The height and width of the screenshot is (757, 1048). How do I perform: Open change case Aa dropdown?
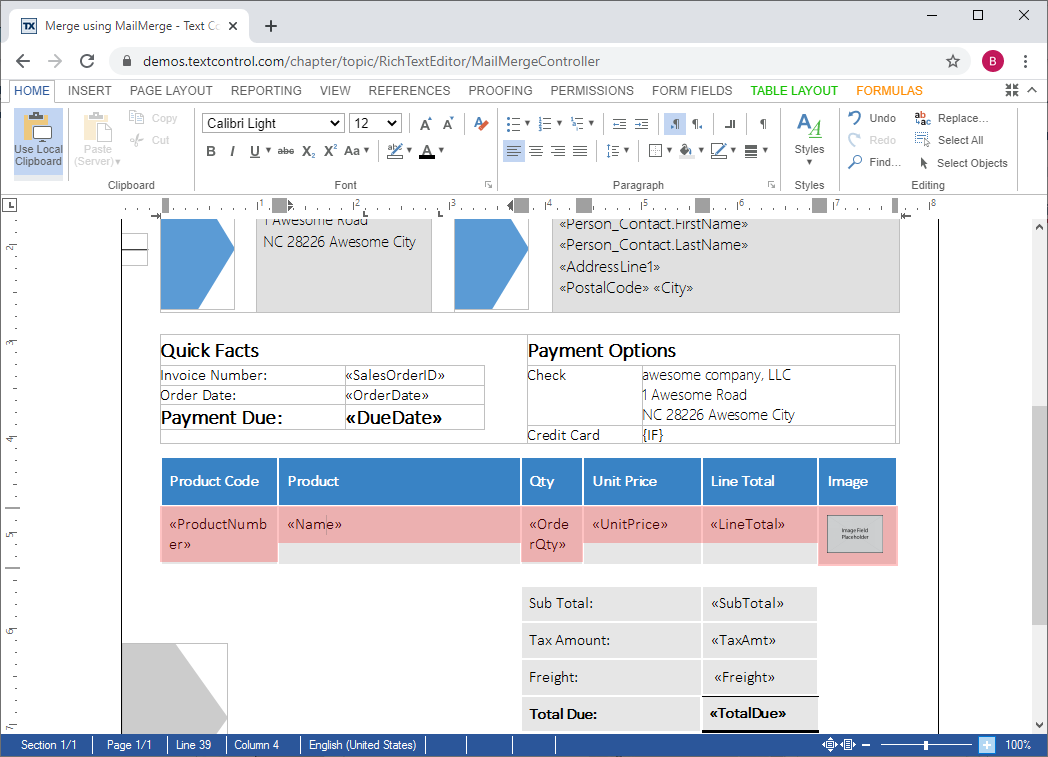tap(357, 151)
